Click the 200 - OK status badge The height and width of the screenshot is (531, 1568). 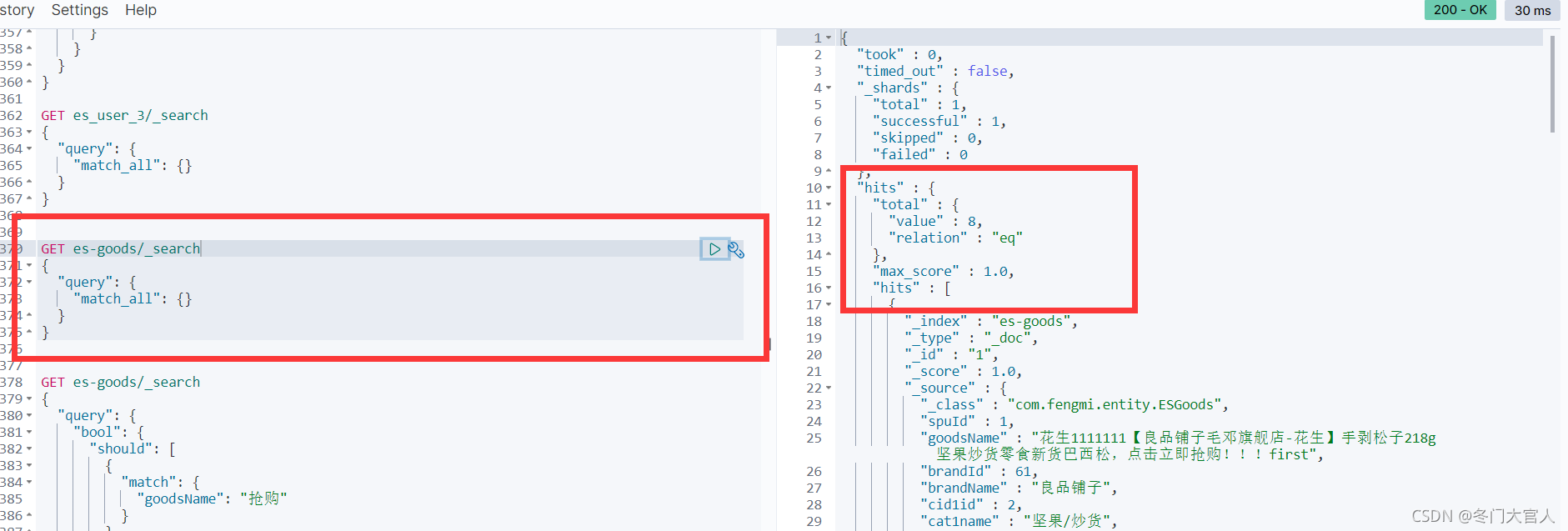pos(1460,10)
